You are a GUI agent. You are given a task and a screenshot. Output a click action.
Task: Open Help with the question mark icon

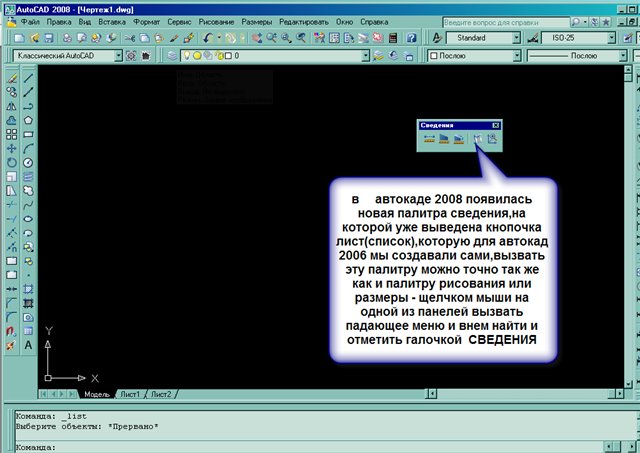coord(411,38)
